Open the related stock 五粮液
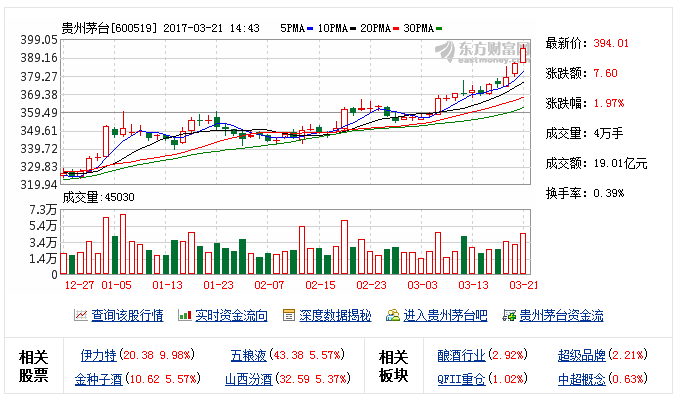The height and width of the screenshot is (405, 678). click(x=249, y=355)
